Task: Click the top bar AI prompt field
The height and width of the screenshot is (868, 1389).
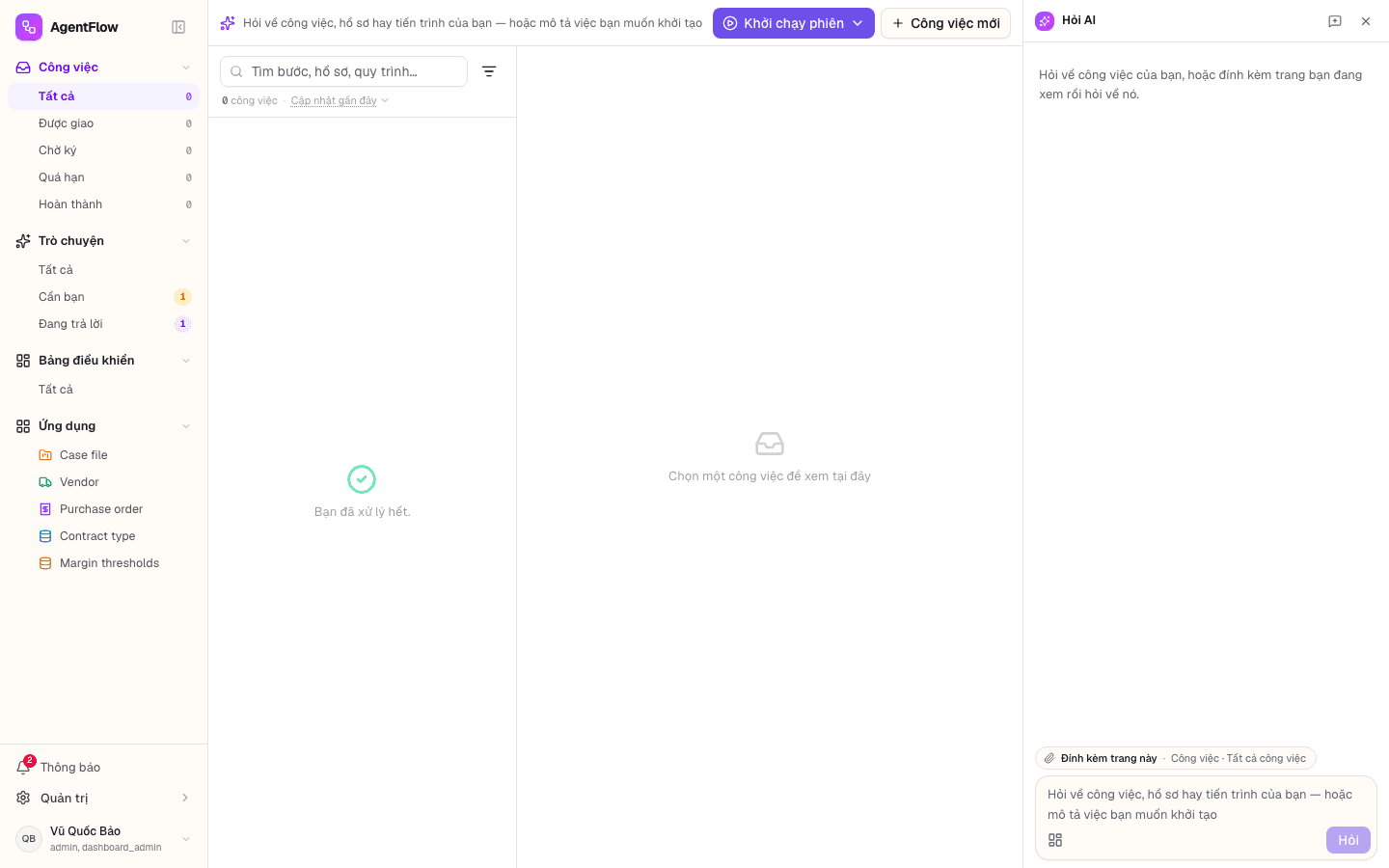Action: click(473, 23)
